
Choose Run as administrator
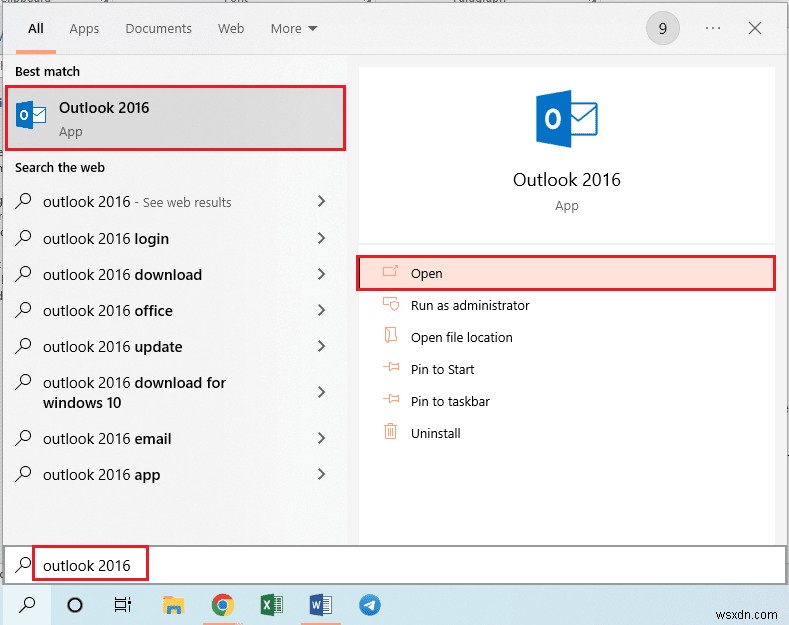pyautogui.click(x=566, y=305)
